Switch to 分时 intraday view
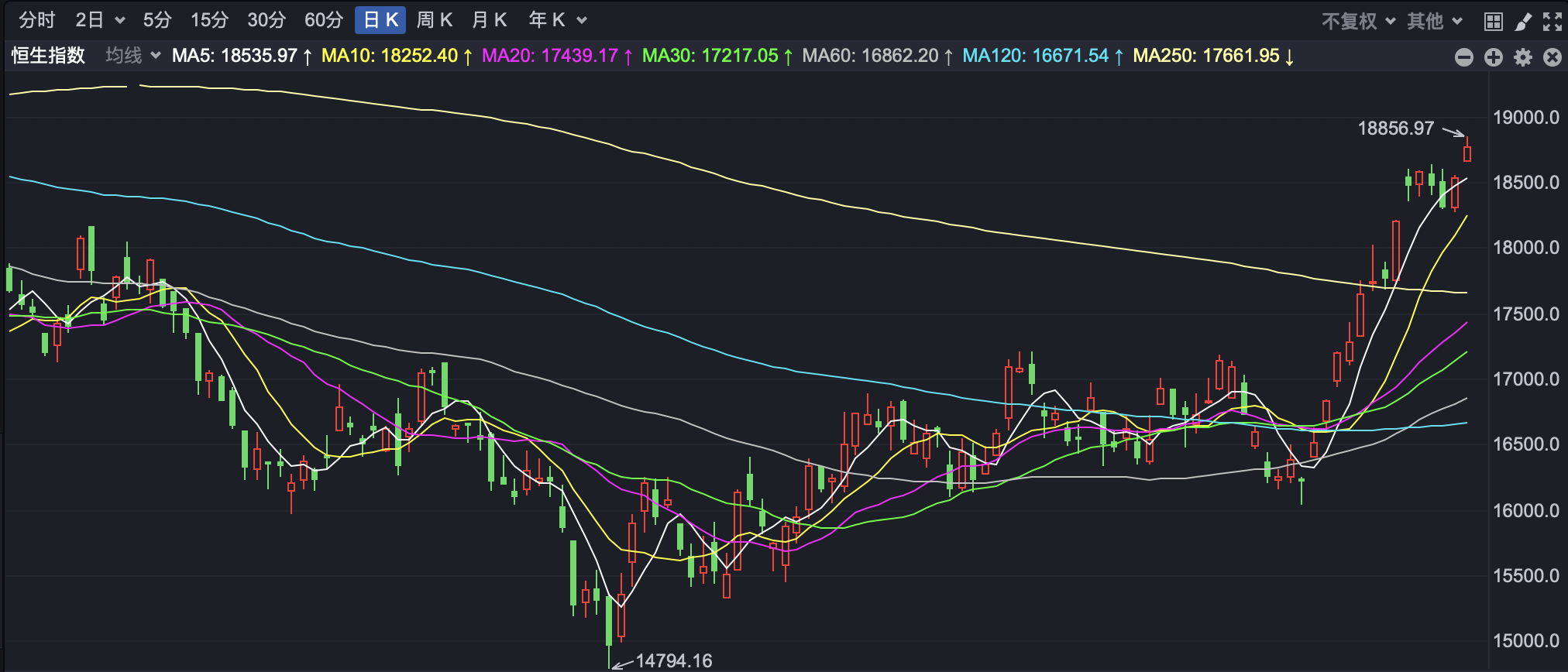Viewport: 1568px width, 672px height. pos(37,20)
